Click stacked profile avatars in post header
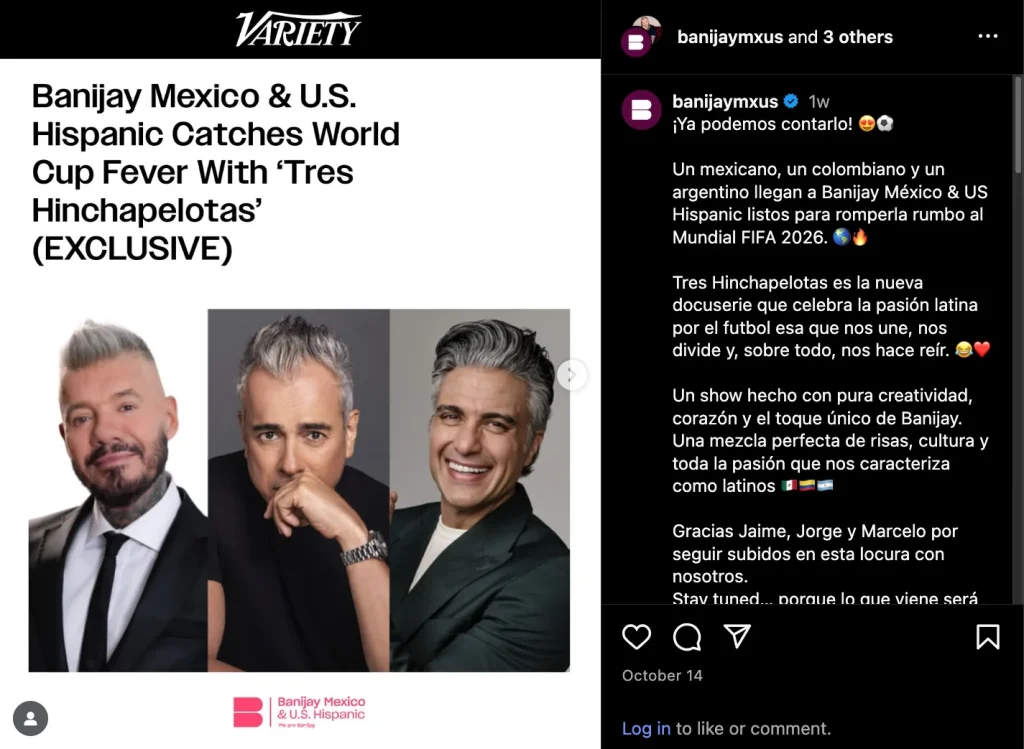Image resolution: width=1024 pixels, height=749 pixels. pos(641,37)
